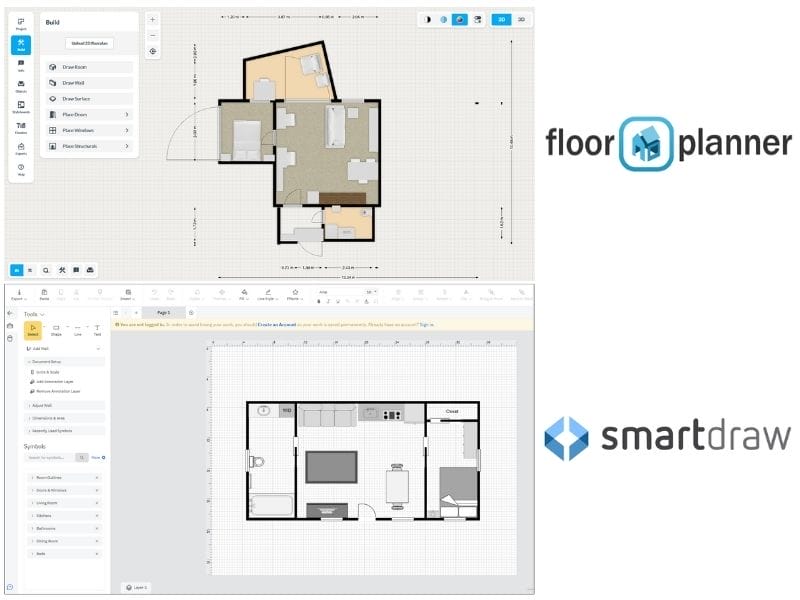The width and height of the screenshot is (800, 600).
Task: Select the Line tool in SmartDraw
Action: click(x=77, y=328)
